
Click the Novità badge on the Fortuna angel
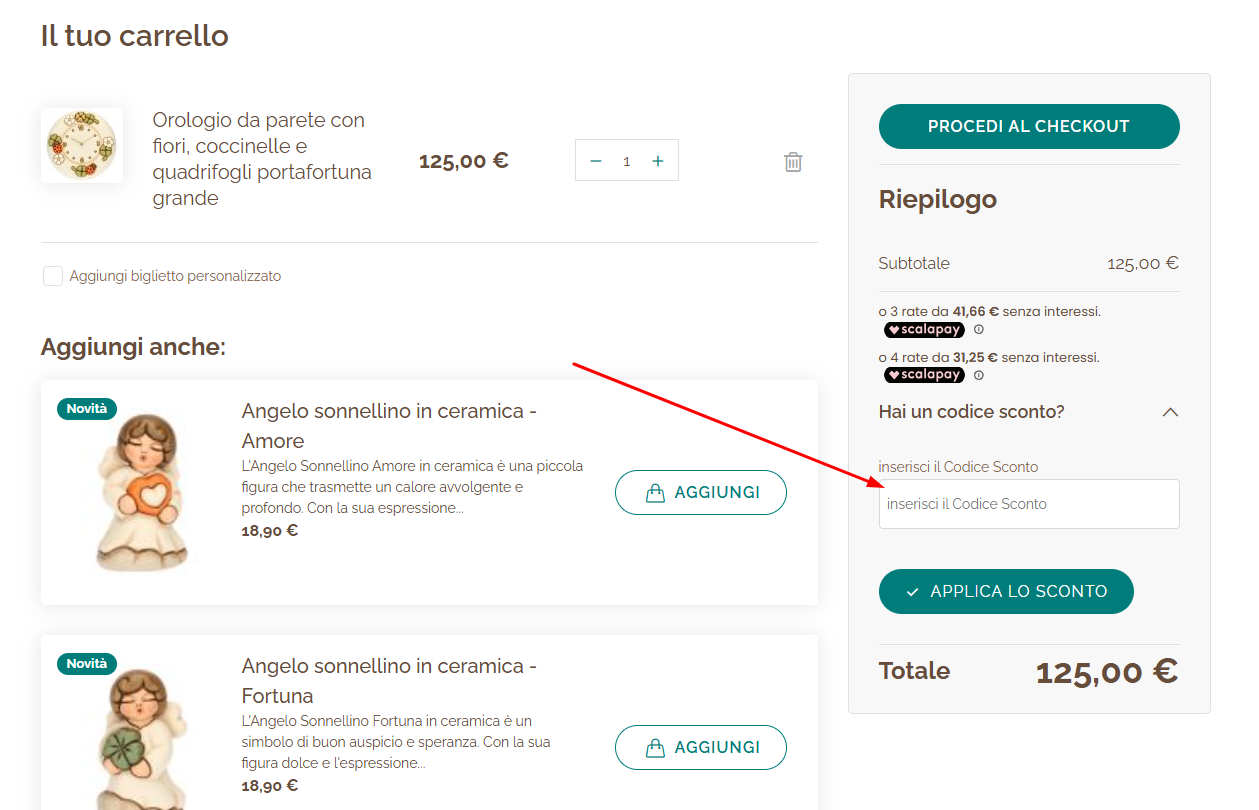[x=86, y=663]
